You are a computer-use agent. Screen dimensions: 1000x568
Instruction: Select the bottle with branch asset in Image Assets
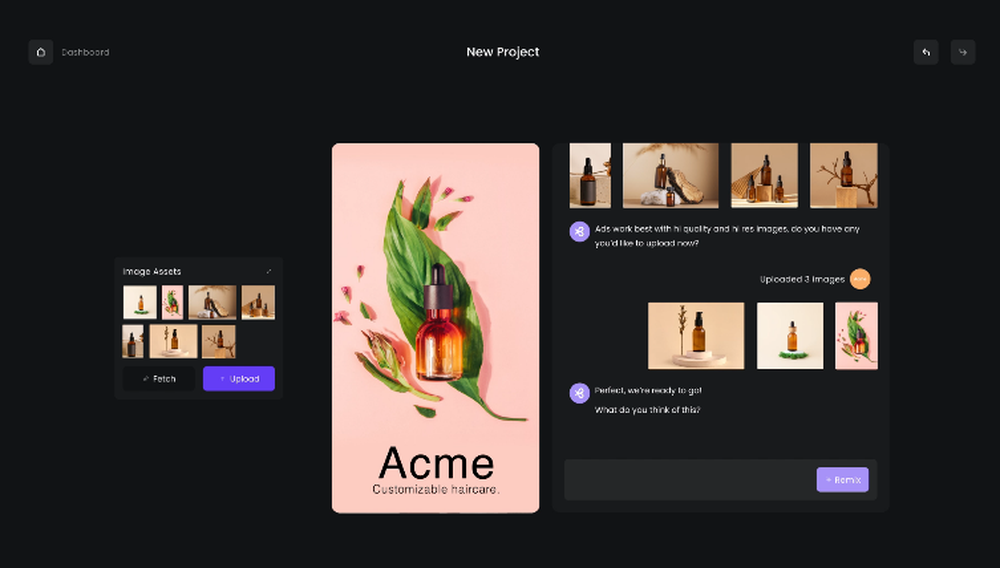219,342
